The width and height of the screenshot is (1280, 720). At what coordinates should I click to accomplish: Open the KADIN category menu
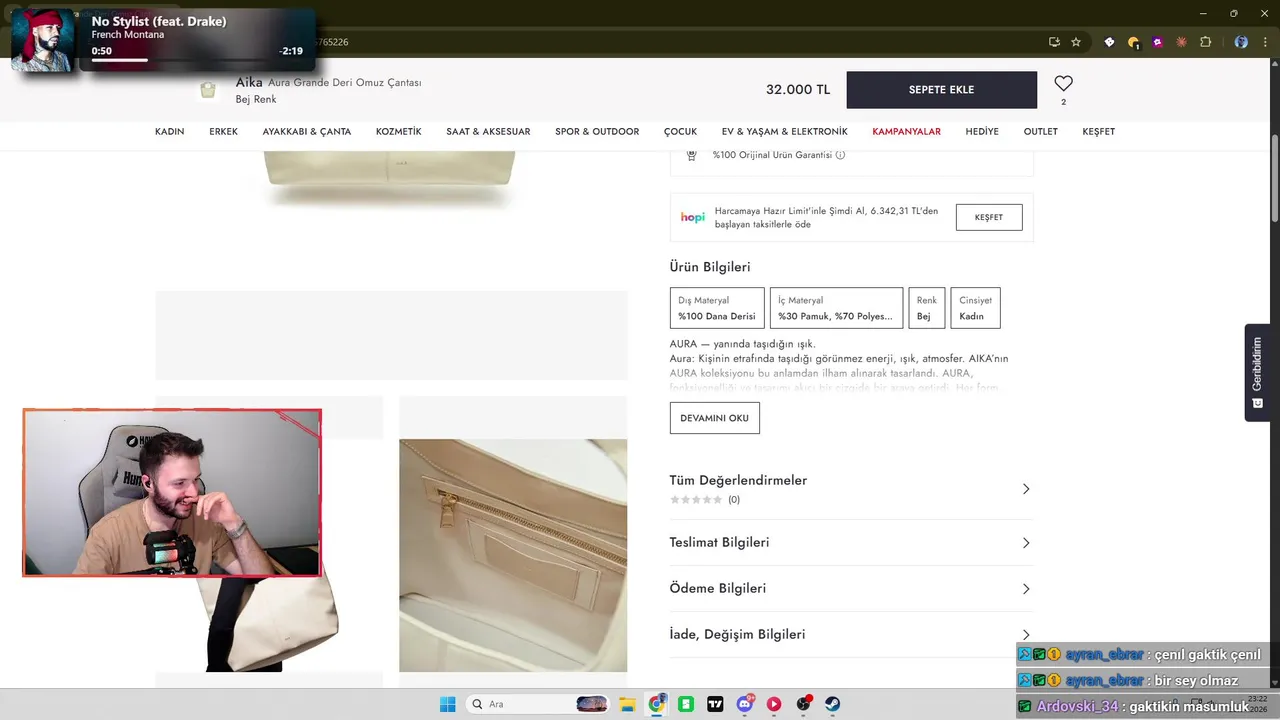pos(169,132)
